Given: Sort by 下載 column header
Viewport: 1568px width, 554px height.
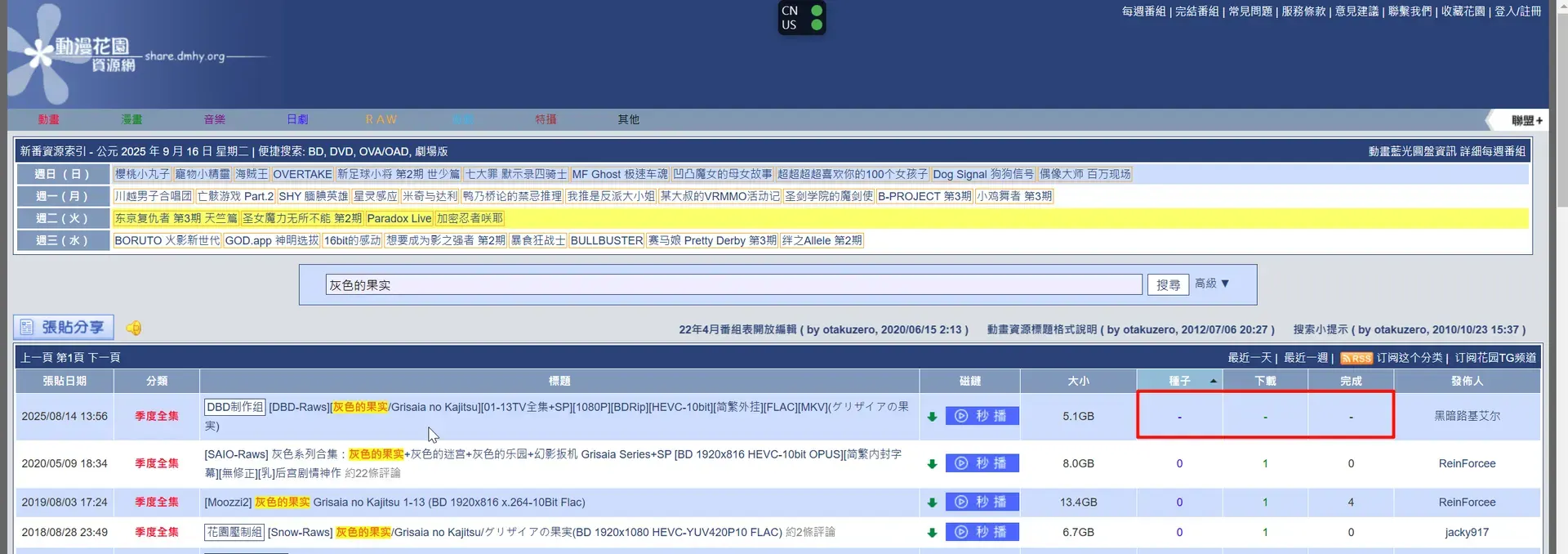Looking at the screenshot, I should pyautogui.click(x=1265, y=381).
